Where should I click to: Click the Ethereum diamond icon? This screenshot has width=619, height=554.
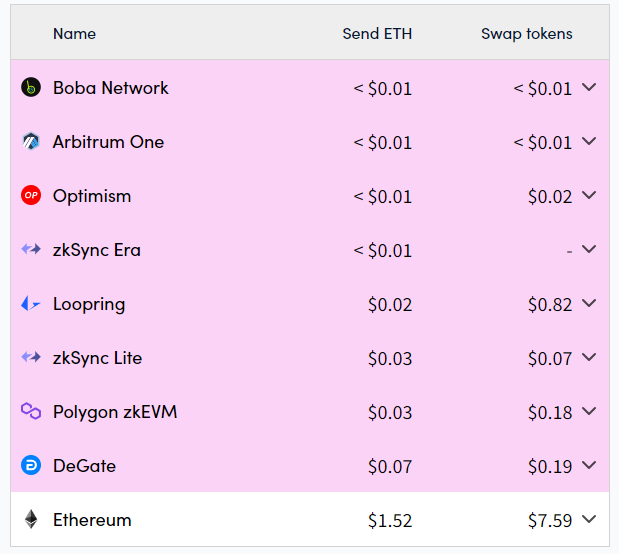click(31, 519)
